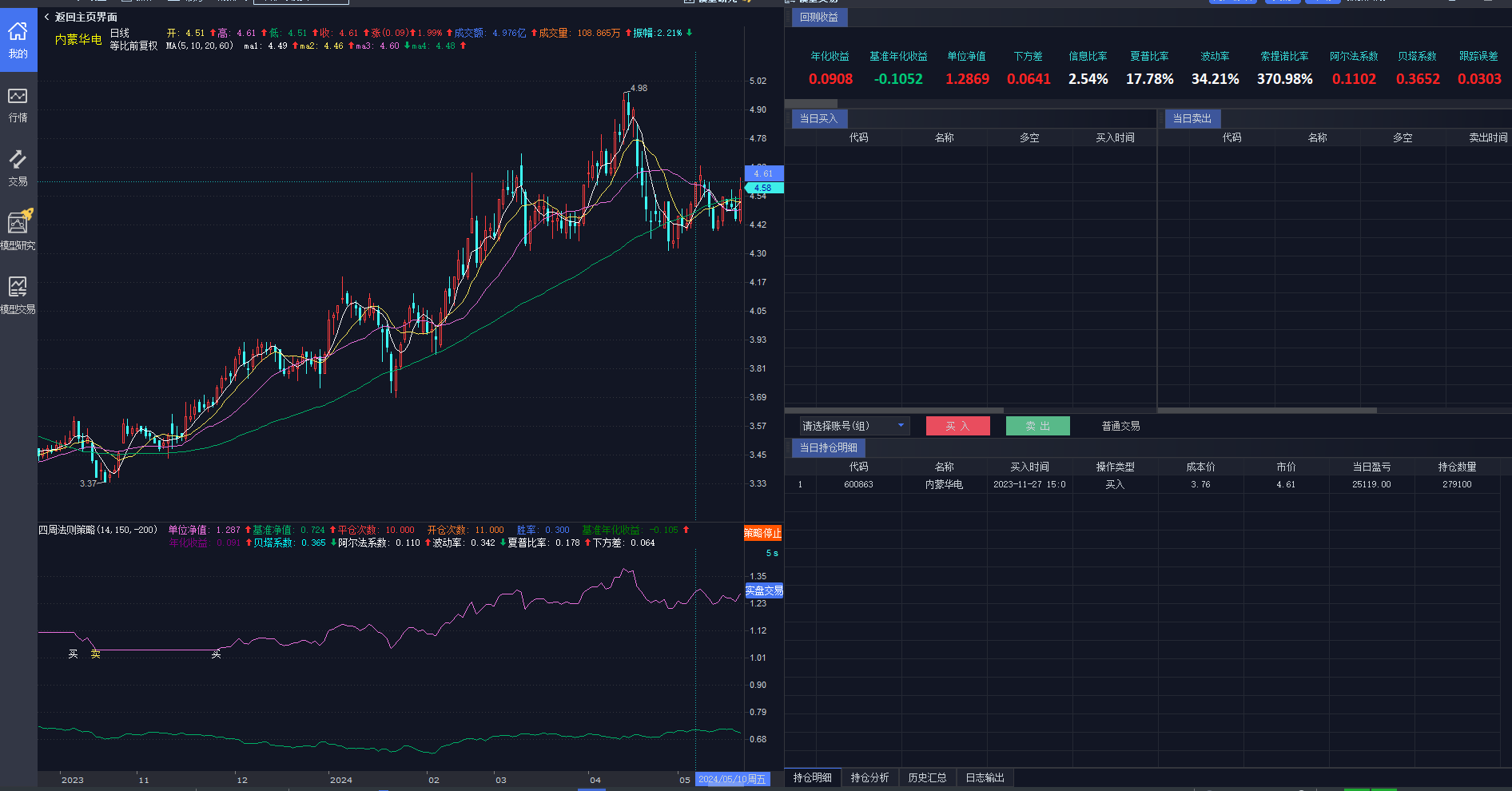Click the yellow 卖 sell marker on strategy chart
This screenshot has width=1512, height=791.
click(x=96, y=654)
